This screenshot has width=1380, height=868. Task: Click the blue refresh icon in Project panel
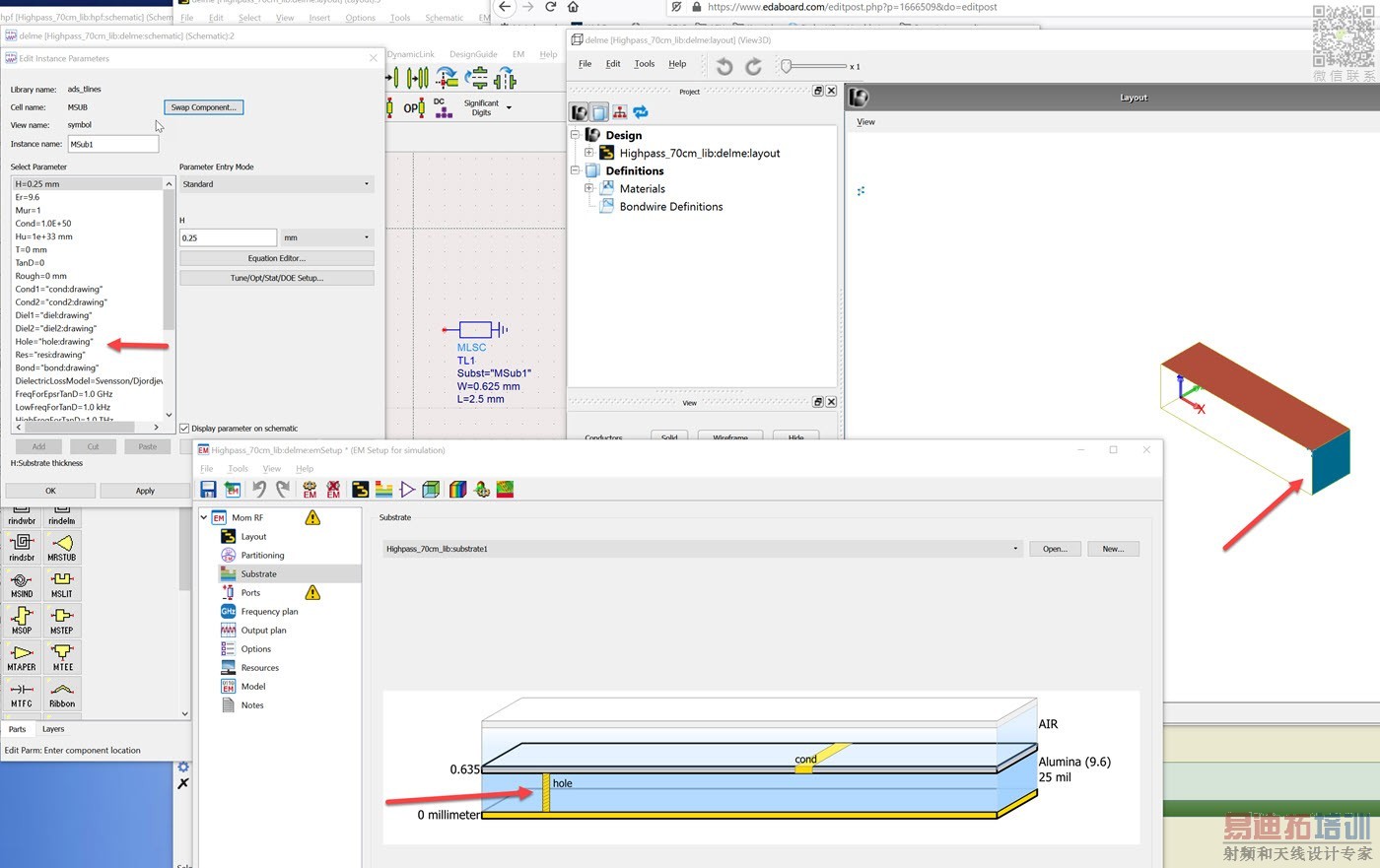[x=641, y=112]
